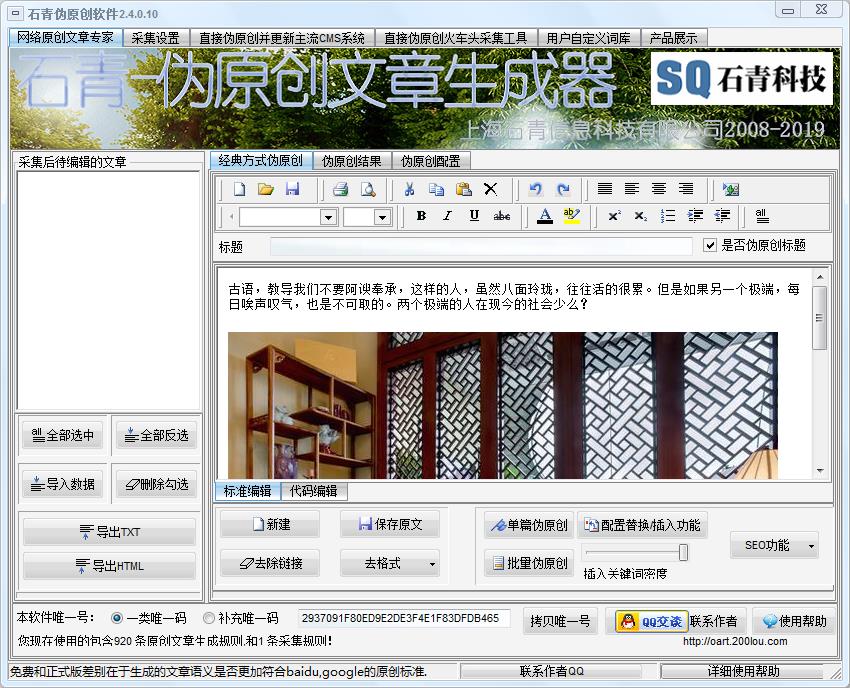Click the print icon in toolbar

340,189
